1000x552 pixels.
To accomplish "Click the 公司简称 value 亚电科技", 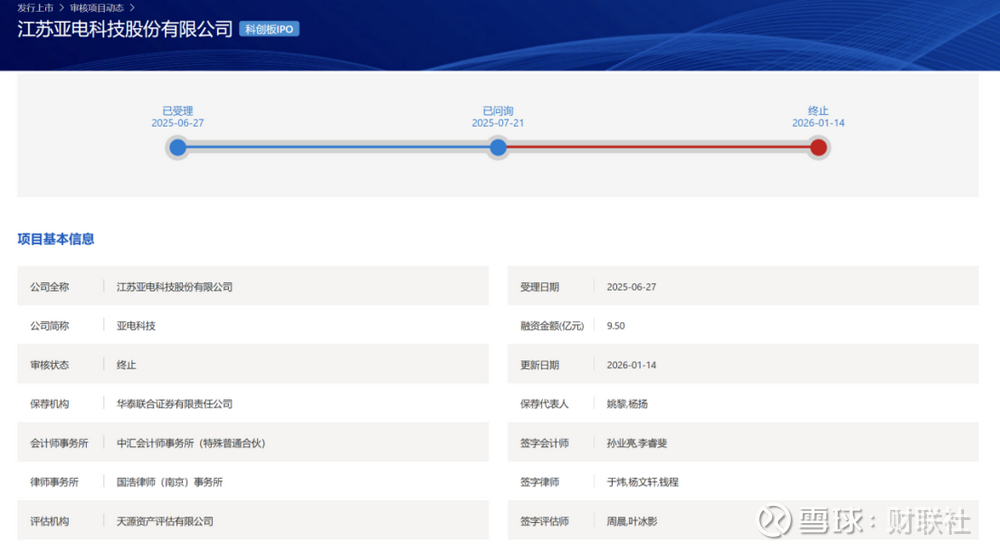I will click(x=136, y=326).
